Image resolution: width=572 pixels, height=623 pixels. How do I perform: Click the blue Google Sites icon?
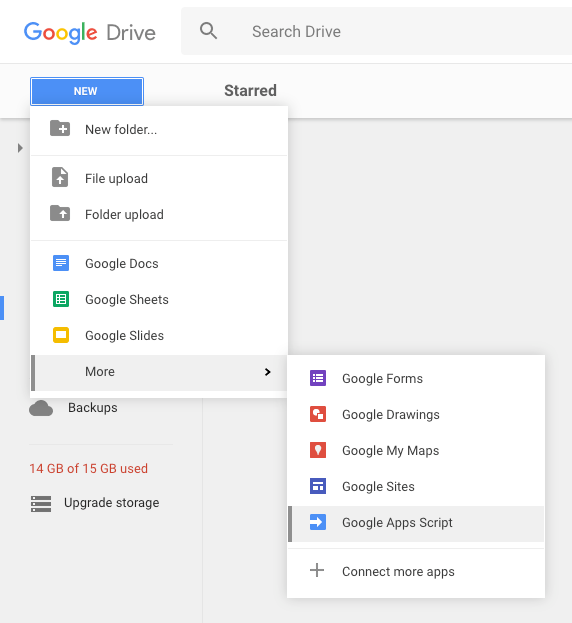coord(318,486)
